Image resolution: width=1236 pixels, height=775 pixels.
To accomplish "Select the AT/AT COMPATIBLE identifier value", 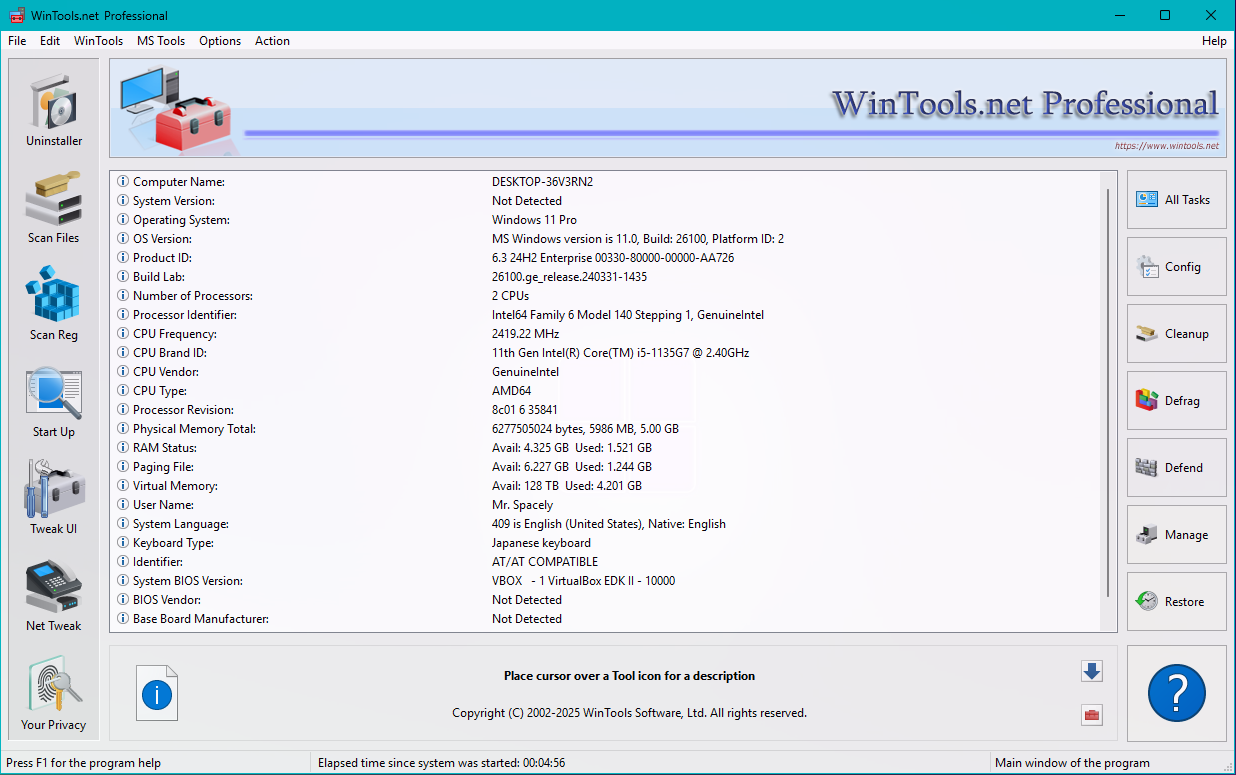I will (x=545, y=562).
